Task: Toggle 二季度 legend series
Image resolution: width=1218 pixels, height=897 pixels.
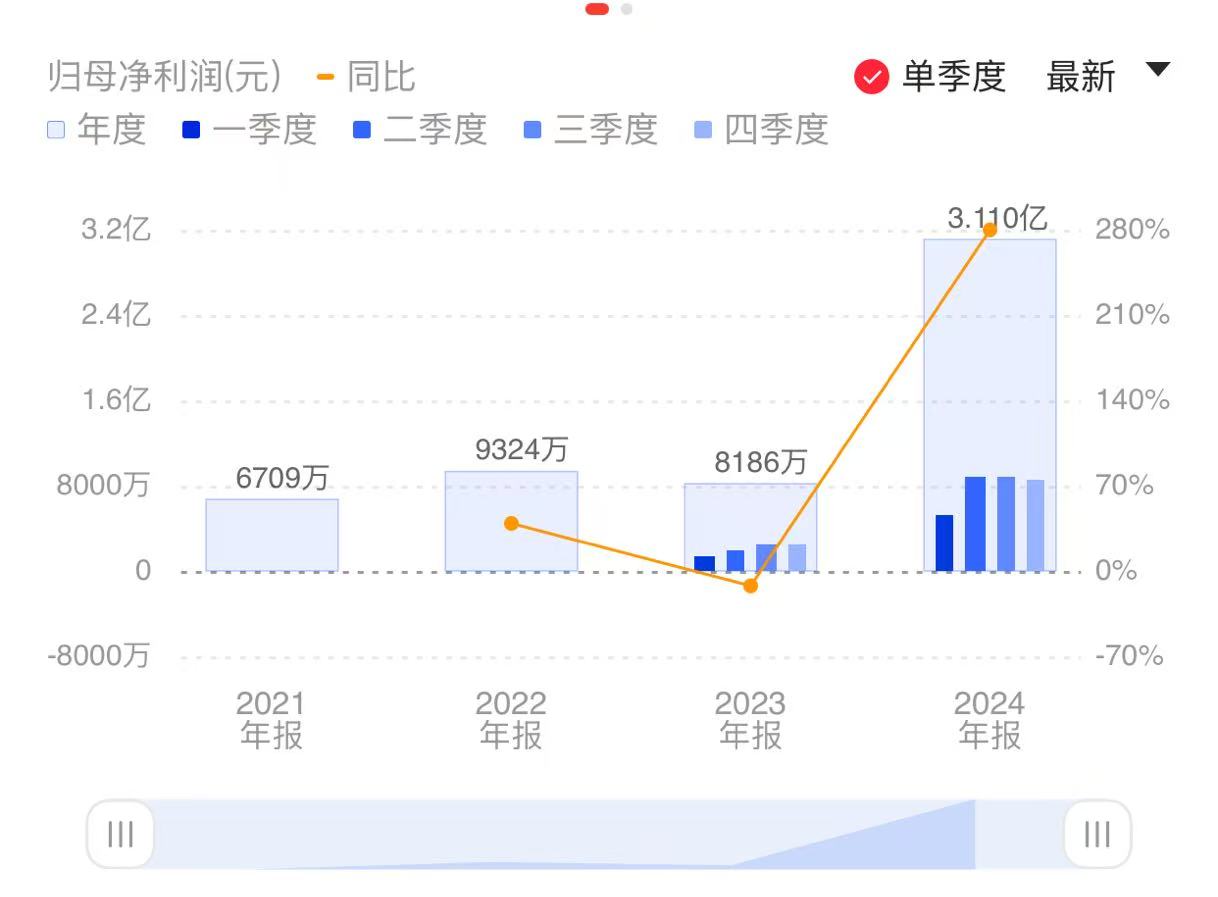Action: coord(420,130)
